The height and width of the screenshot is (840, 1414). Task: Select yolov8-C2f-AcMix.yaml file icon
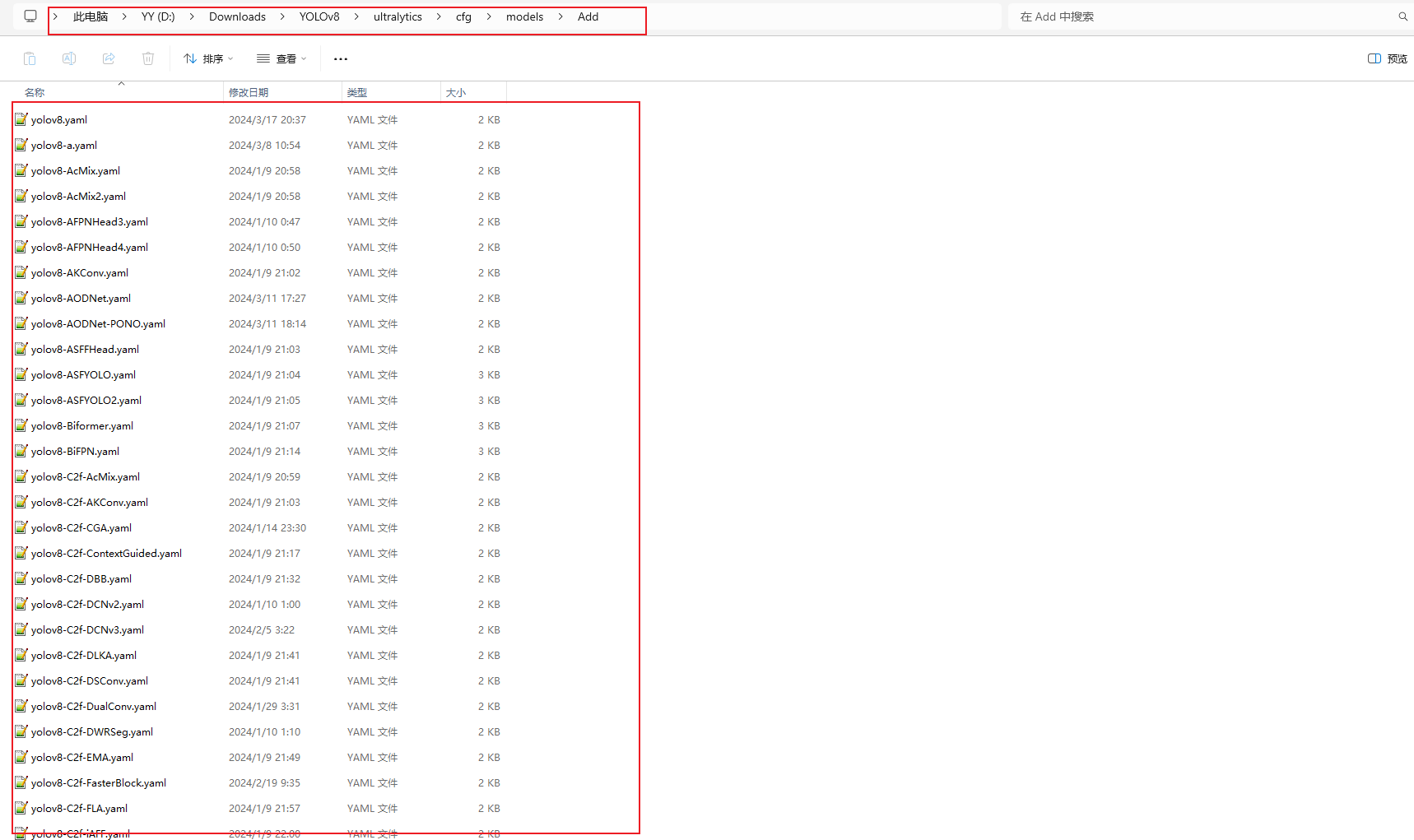tap(21, 476)
